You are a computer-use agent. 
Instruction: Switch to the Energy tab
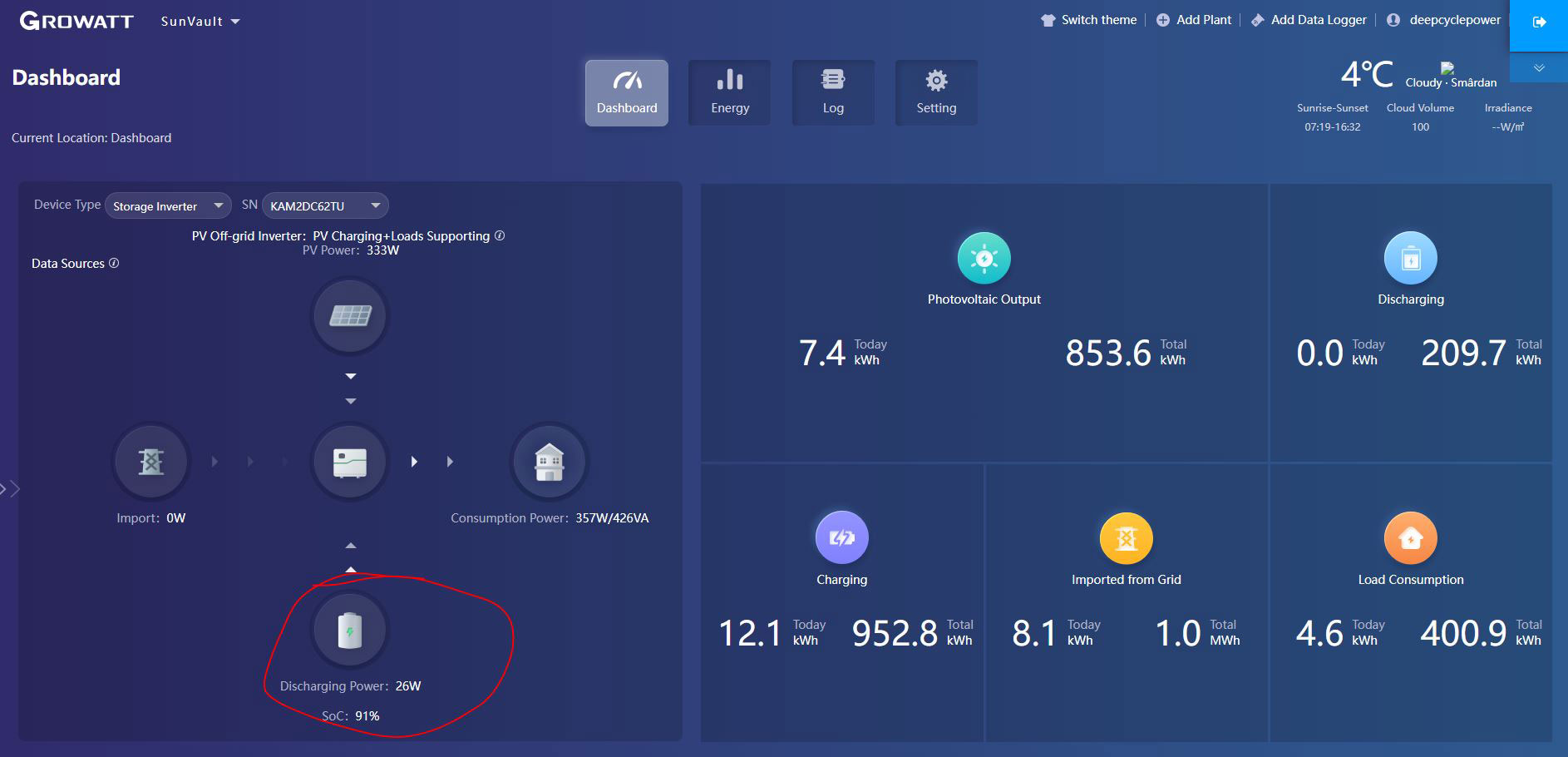click(x=730, y=92)
